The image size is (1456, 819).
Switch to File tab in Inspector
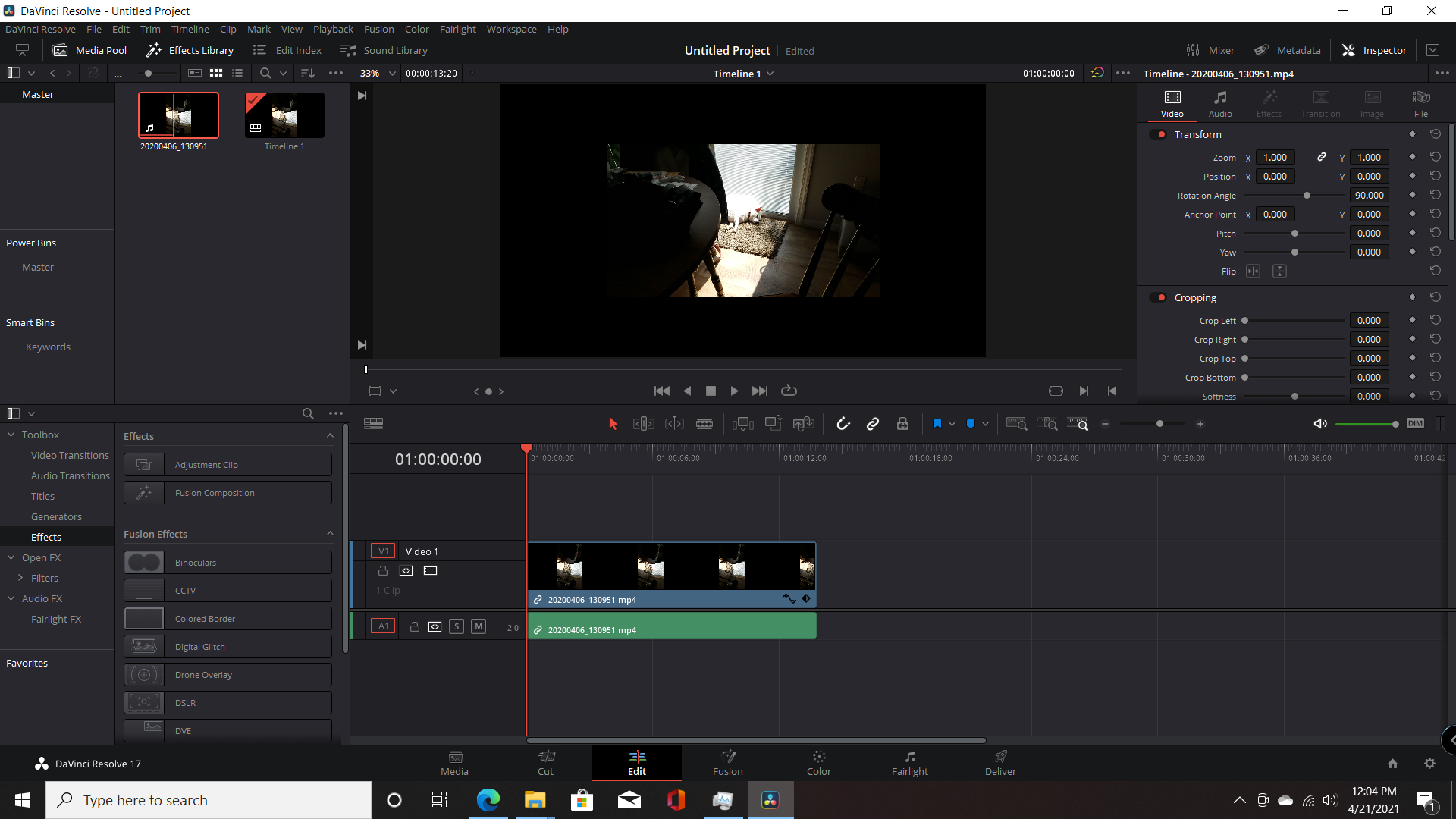click(x=1421, y=104)
